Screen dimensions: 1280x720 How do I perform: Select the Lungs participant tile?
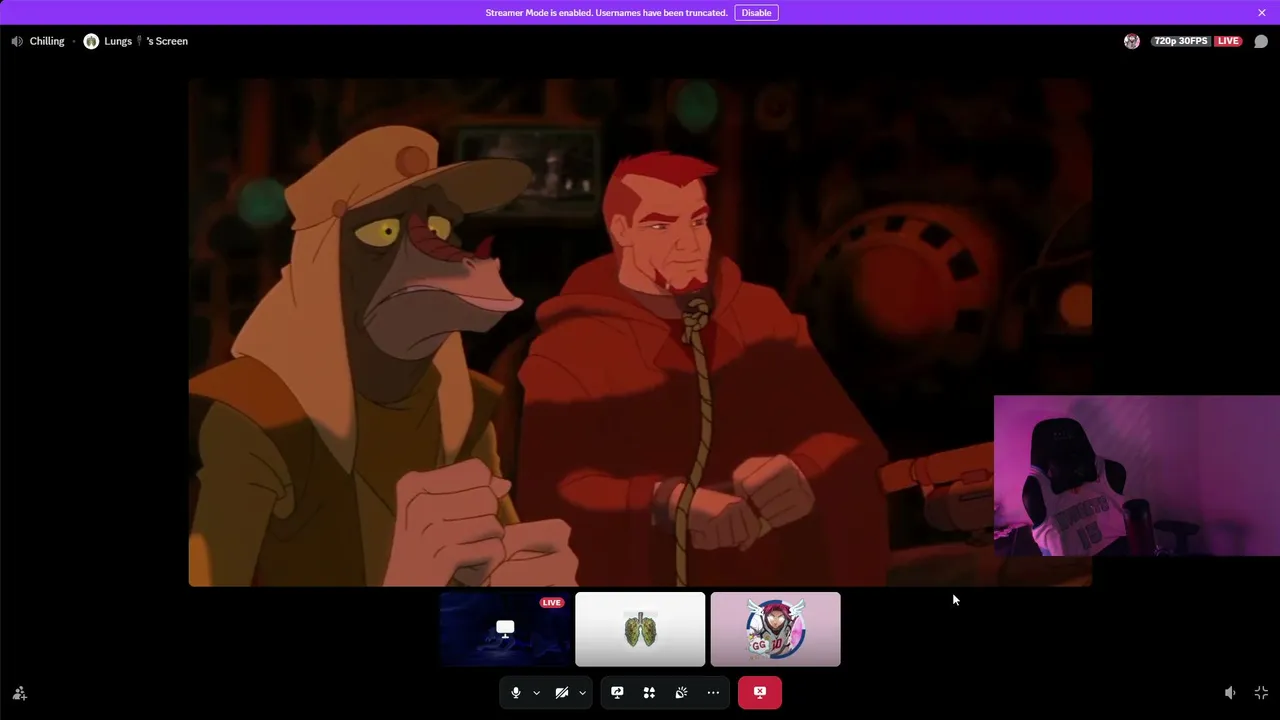coord(640,629)
